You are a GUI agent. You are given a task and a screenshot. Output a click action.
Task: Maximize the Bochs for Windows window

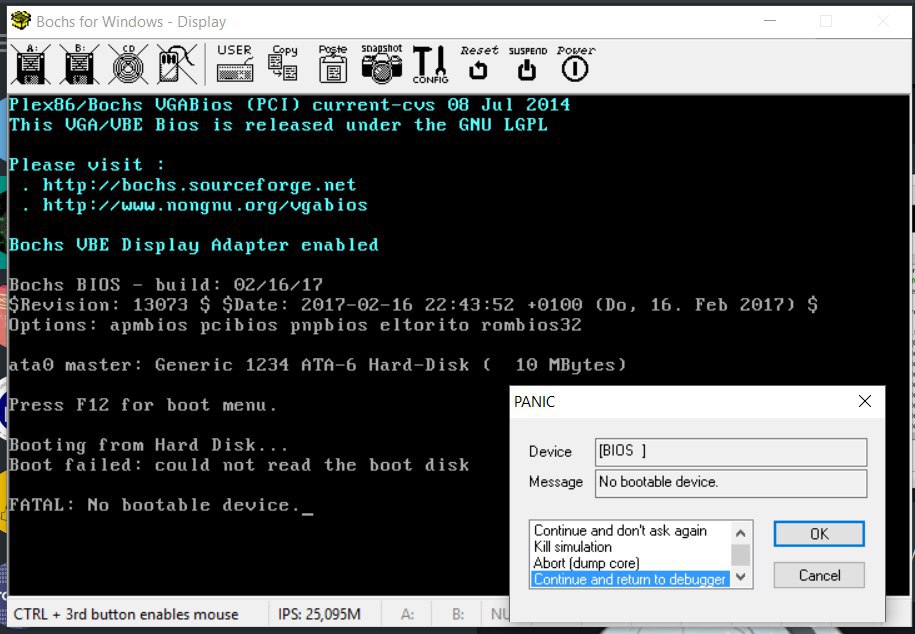coord(826,21)
